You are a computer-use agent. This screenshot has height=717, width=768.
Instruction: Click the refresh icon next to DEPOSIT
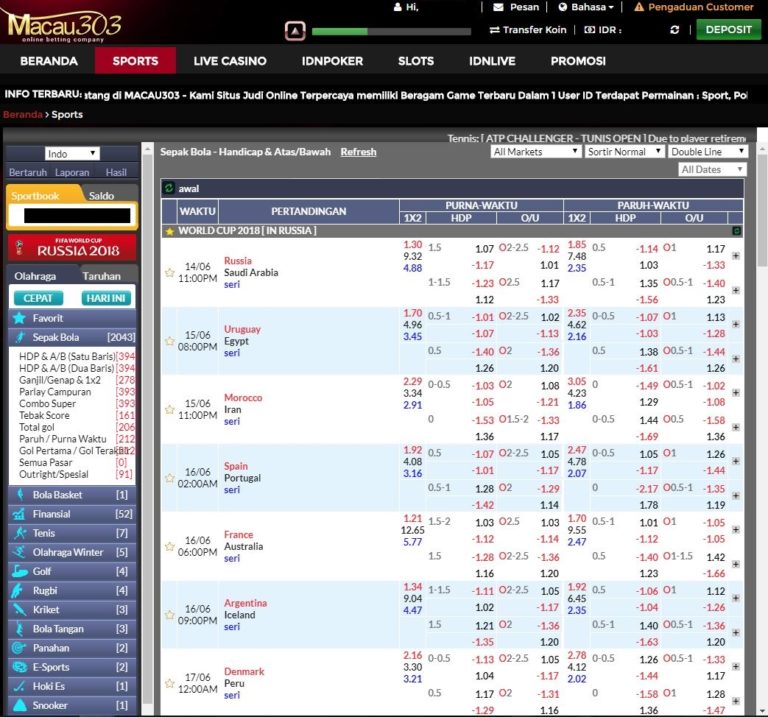(x=674, y=30)
